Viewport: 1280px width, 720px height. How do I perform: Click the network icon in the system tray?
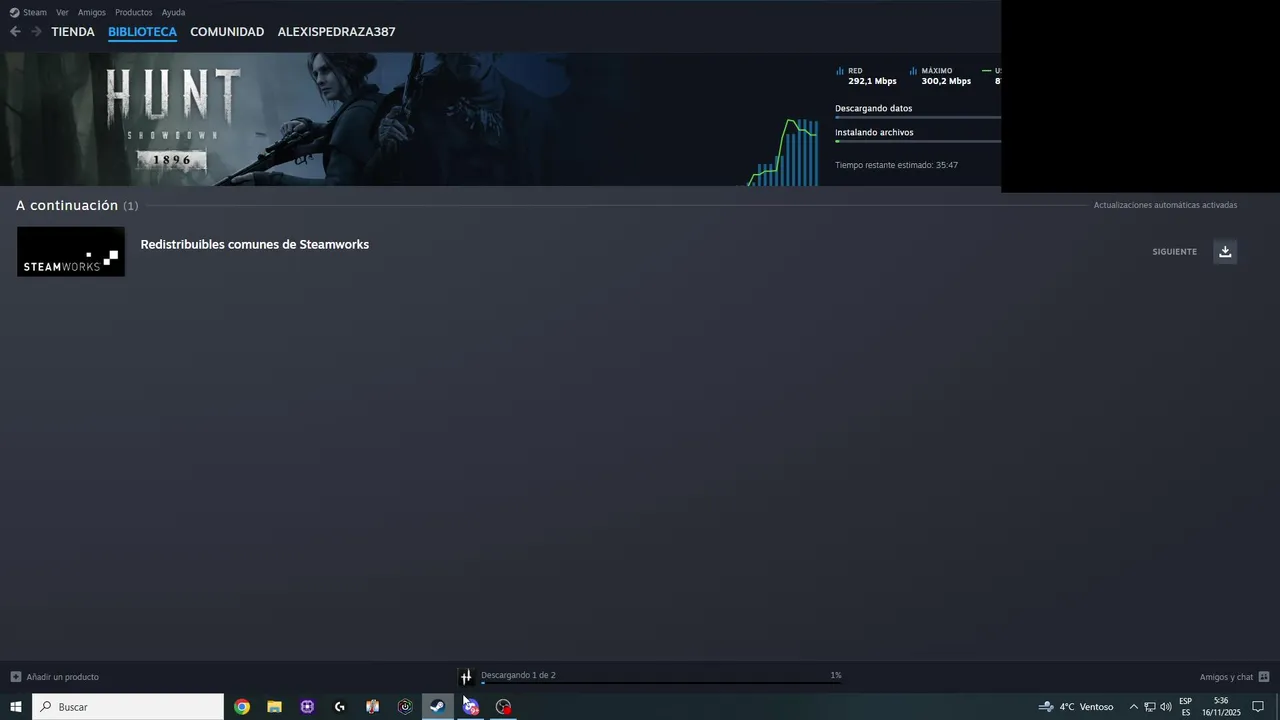(x=1150, y=707)
